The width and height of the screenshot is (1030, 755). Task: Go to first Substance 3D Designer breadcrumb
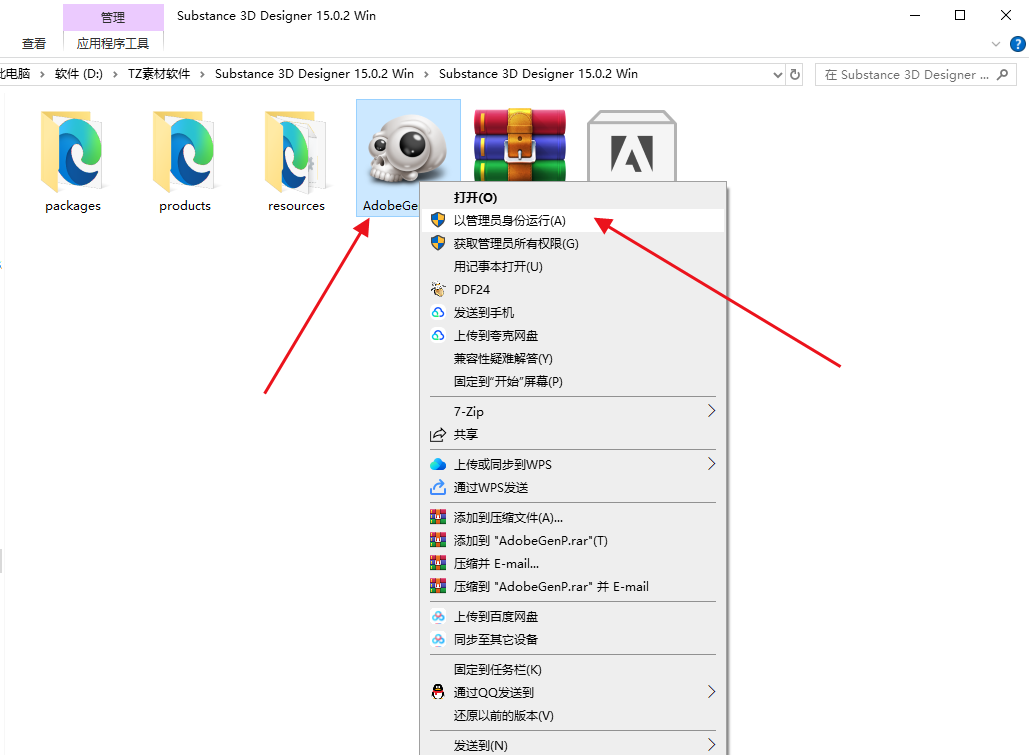coord(314,74)
